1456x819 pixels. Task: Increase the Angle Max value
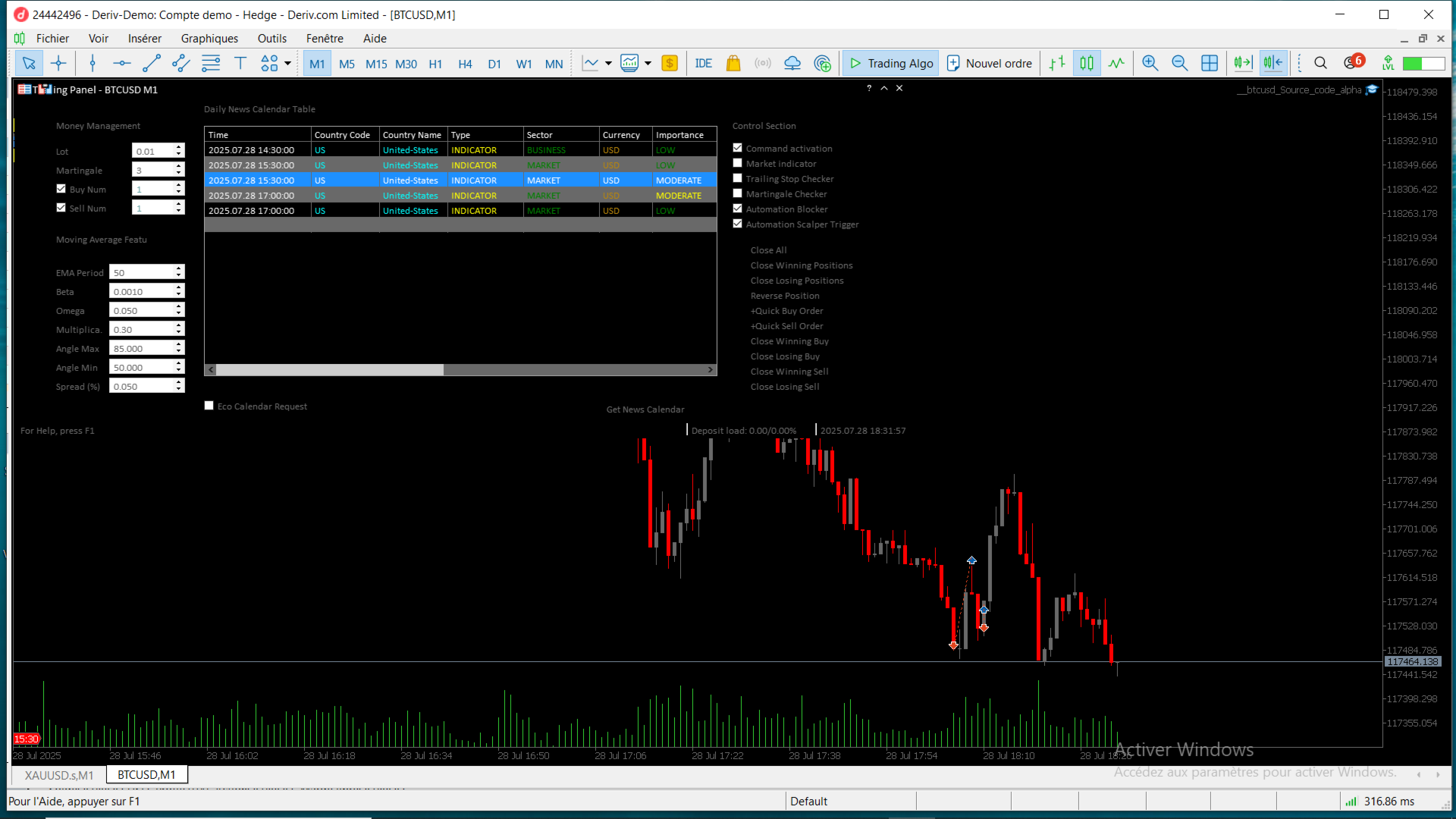point(179,344)
